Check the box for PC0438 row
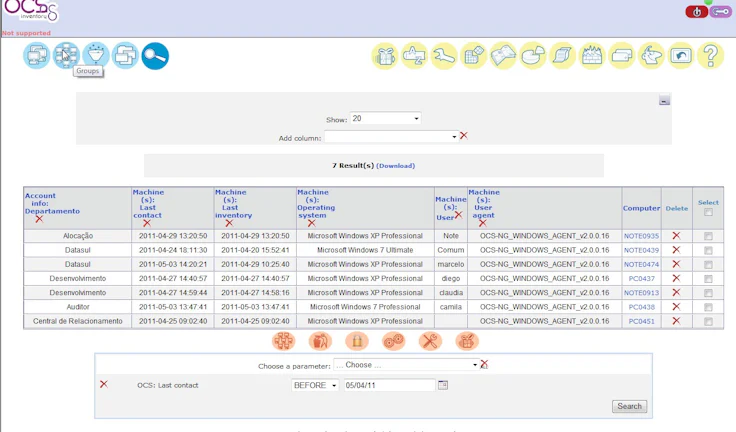Image resolution: width=736 pixels, height=432 pixels. (x=708, y=307)
